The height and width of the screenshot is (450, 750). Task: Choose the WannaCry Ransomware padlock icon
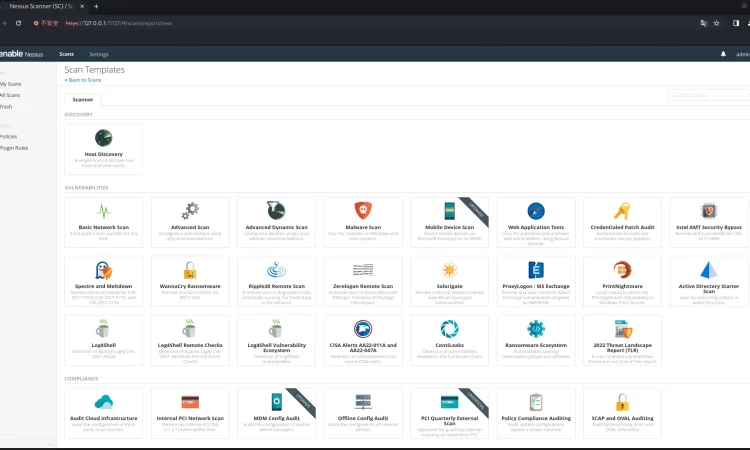point(190,270)
